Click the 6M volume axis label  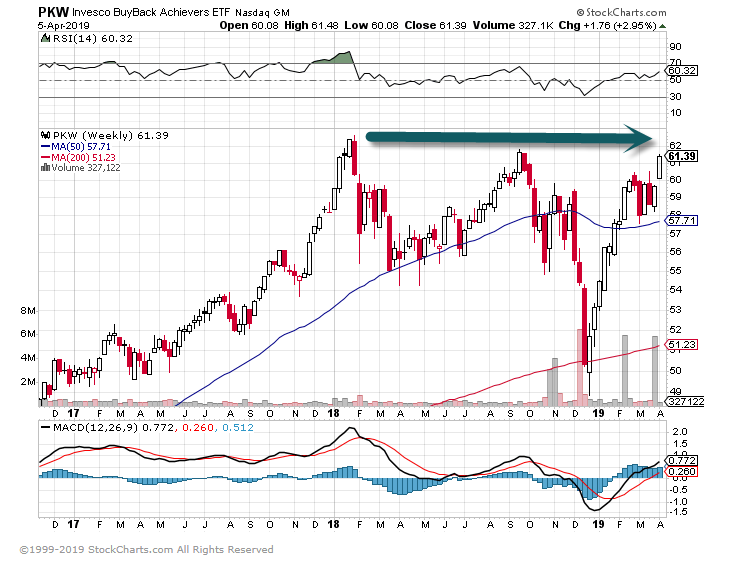pos(28,334)
